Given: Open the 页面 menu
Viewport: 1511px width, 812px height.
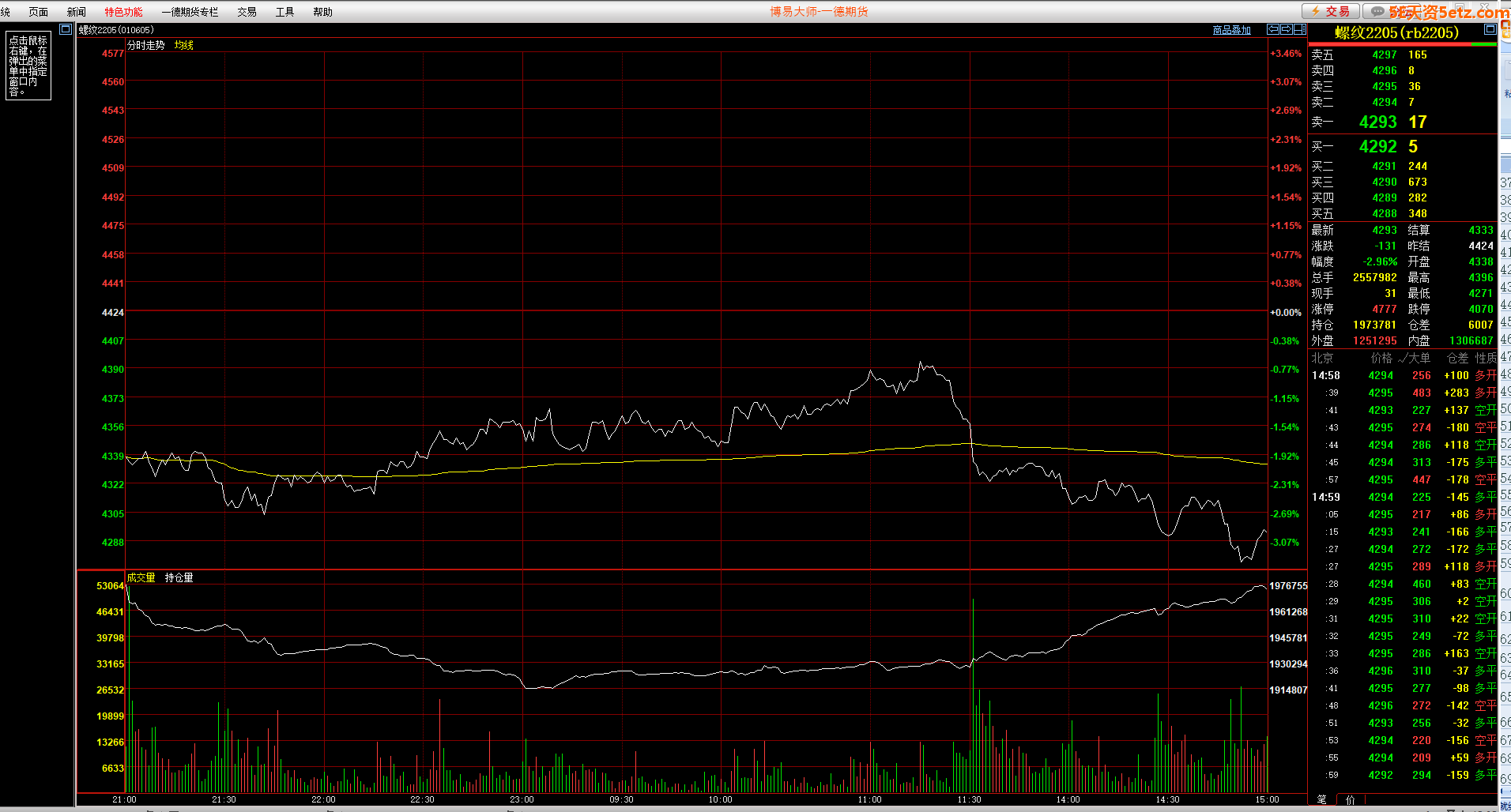Looking at the screenshot, I should click(38, 12).
